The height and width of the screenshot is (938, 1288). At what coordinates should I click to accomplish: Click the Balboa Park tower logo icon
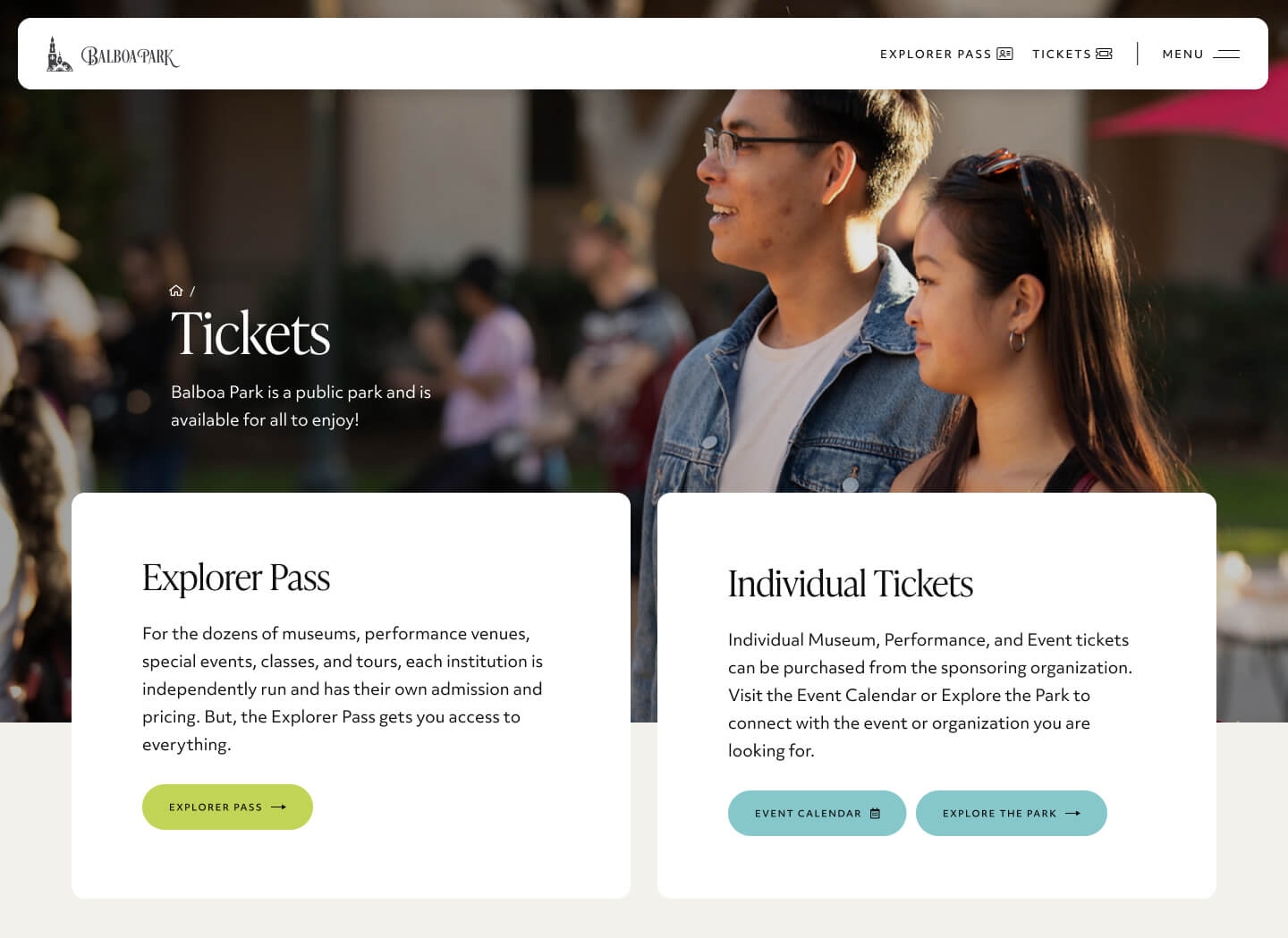point(59,54)
